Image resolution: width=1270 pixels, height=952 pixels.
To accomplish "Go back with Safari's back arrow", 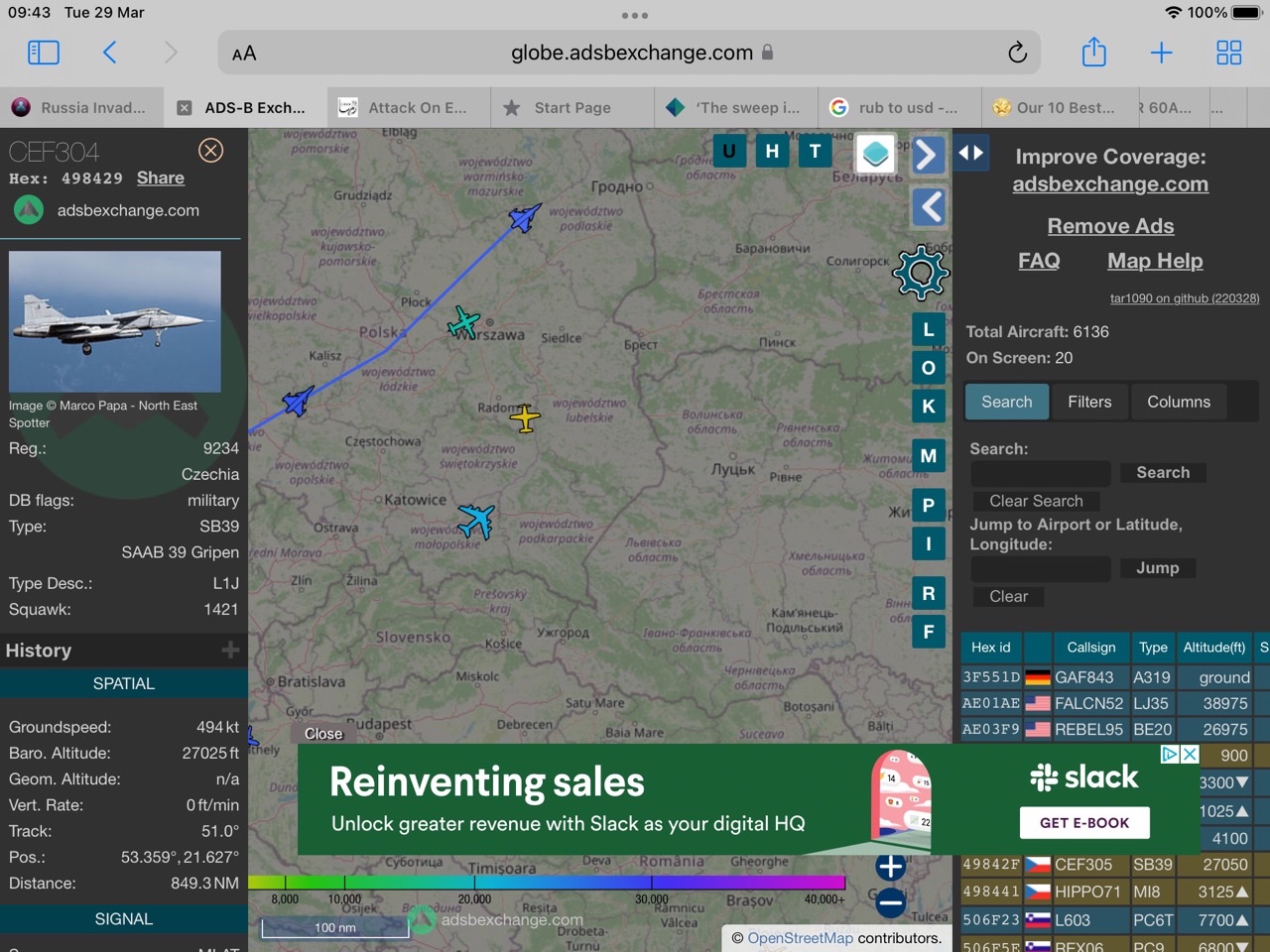I will [110, 53].
